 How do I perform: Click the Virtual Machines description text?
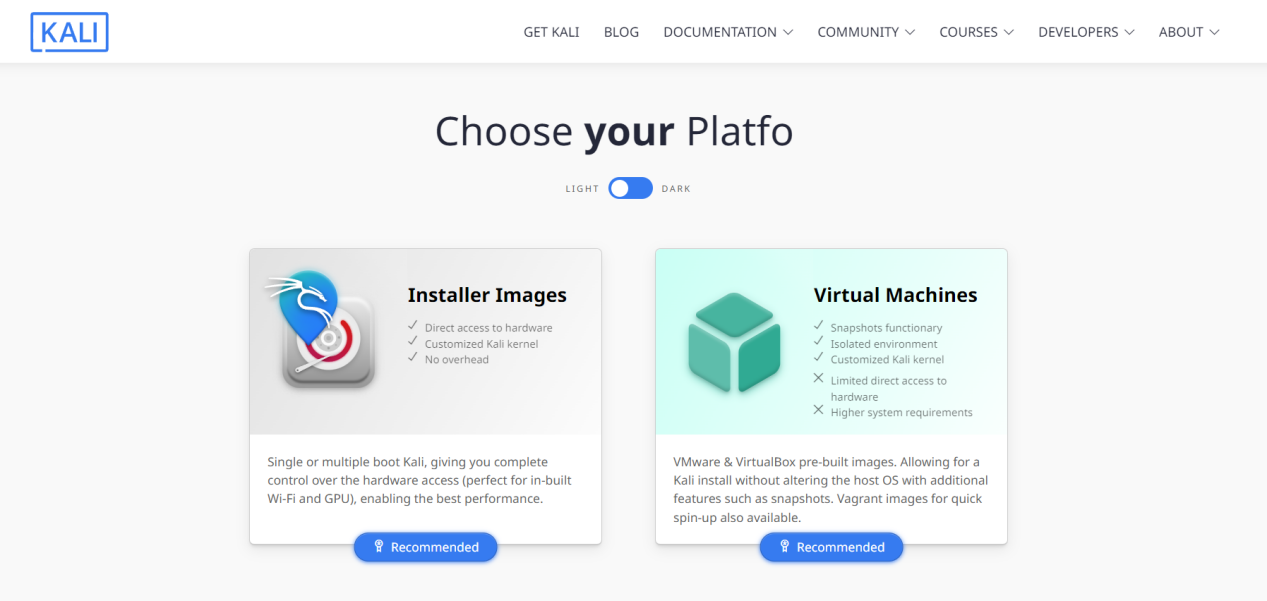(830, 490)
